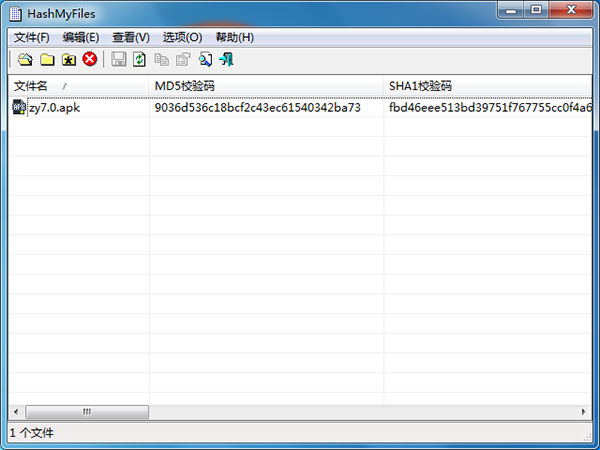
Task: Click the Add Files toolbar icon
Action: 25,59
